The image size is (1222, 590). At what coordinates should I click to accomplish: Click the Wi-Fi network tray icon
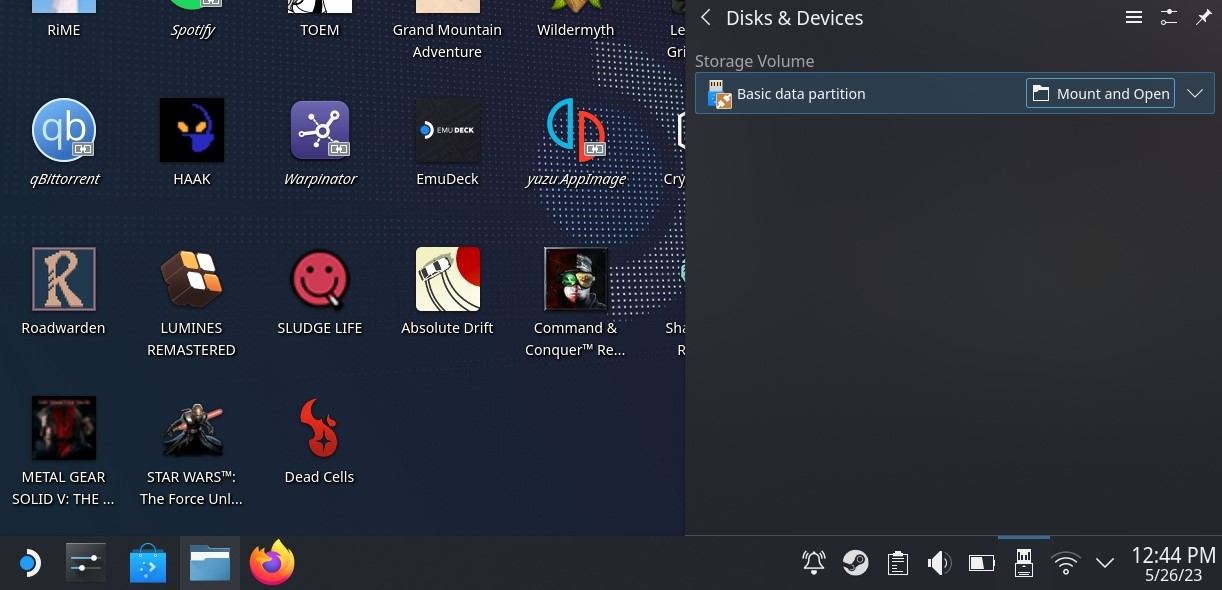(x=1066, y=563)
